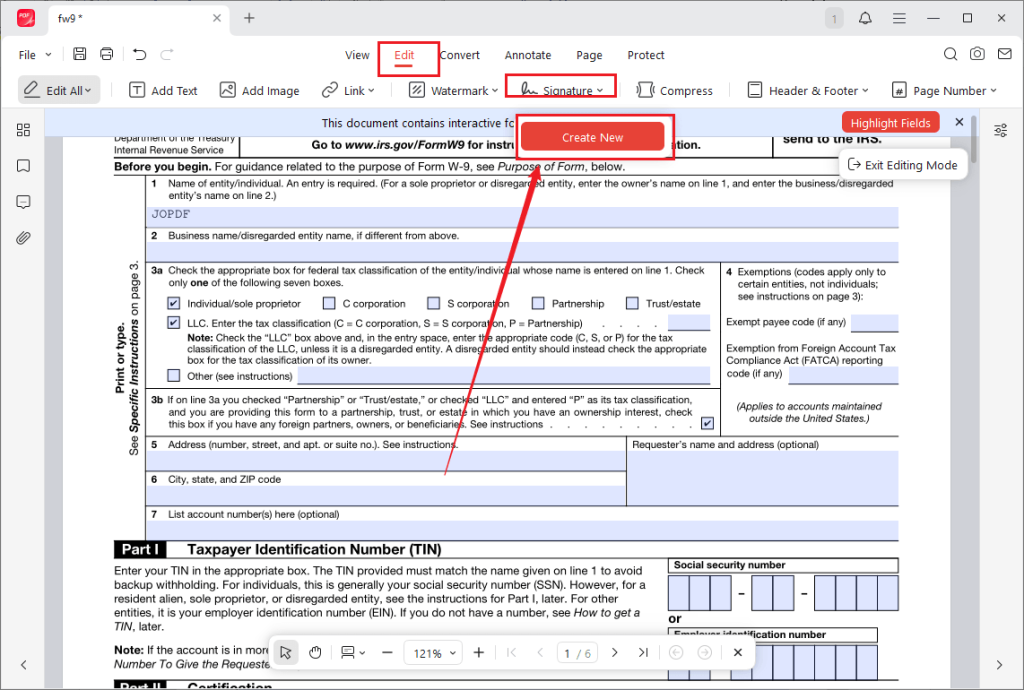Image resolution: width=1024 pixels, height=690 pixels.
Task: Toggle the Individual/sole proprietor checkbox
Action: (173, 303)
